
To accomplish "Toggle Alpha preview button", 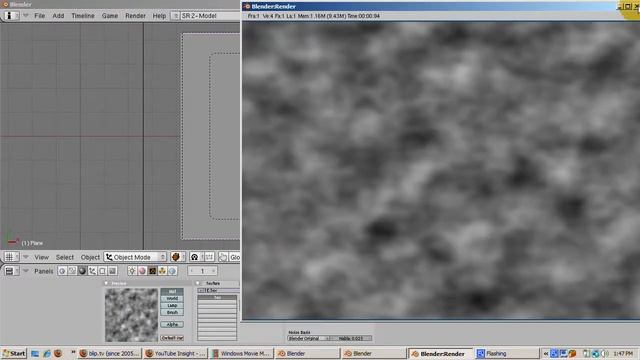I will click(x=172, y=324).
